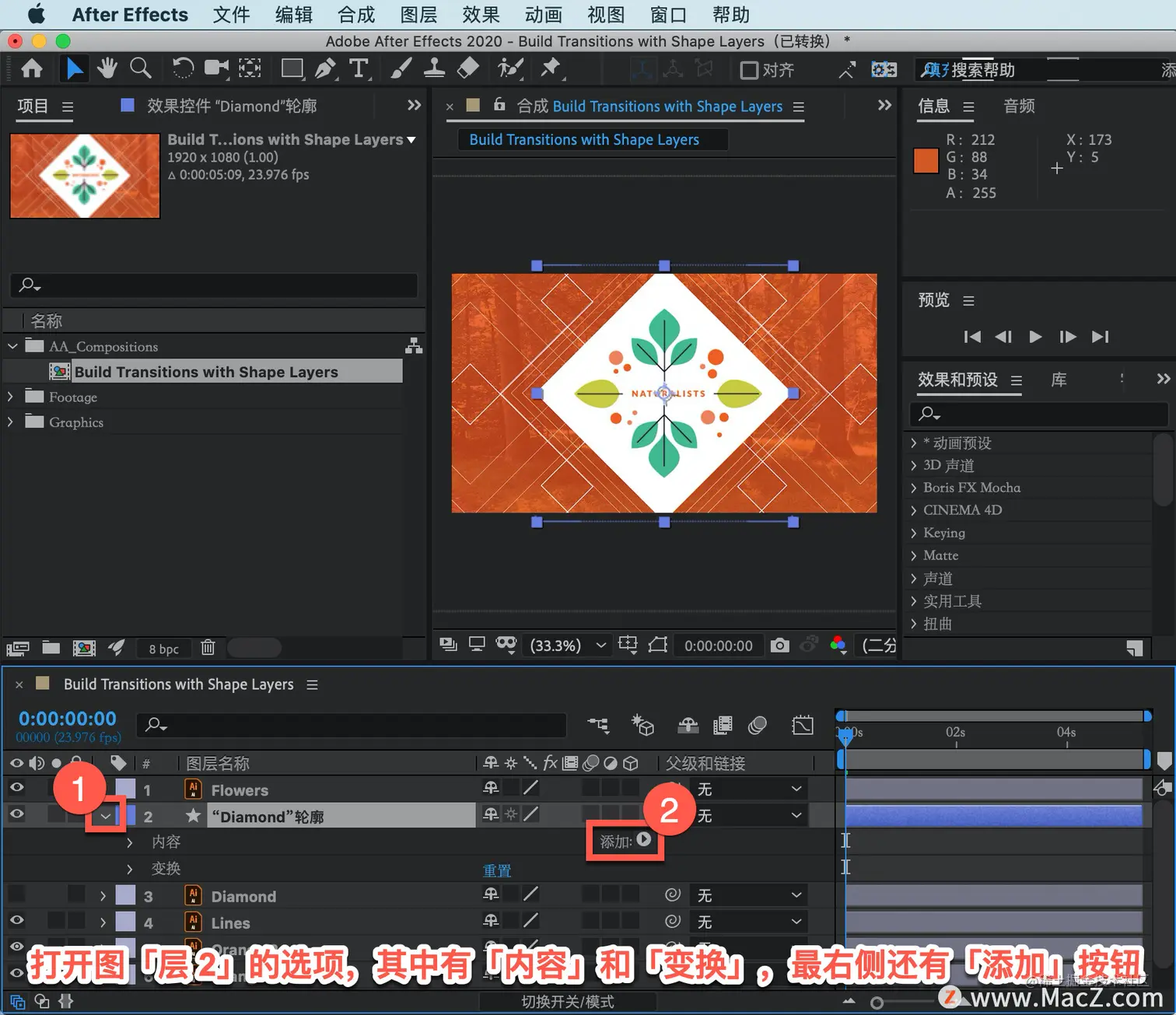Toggle mask and shape path visibility icon
This screenshot has height=1015, width=1176.
coord(506,644)
